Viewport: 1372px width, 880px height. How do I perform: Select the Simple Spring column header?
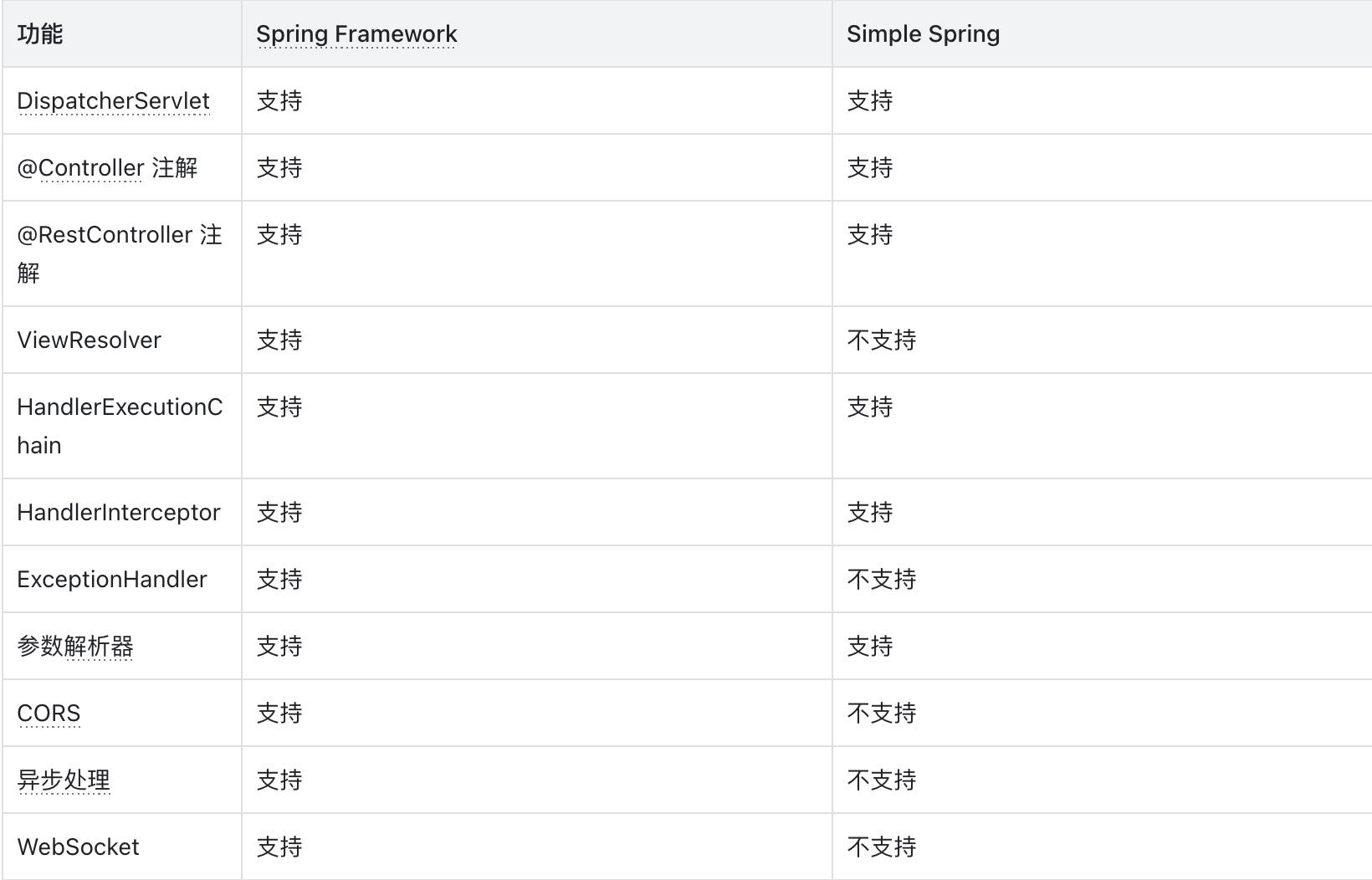click(x=923, y=34)
